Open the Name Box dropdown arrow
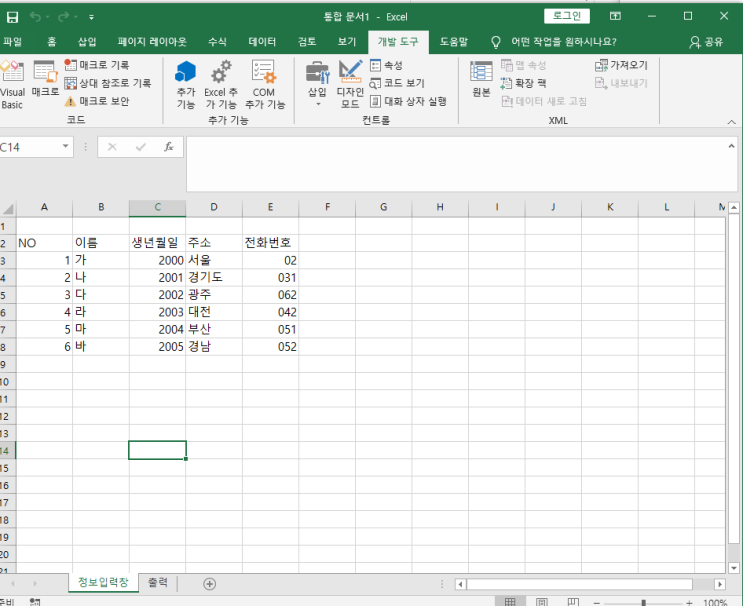Viewport: 743px width, 606px height. coord(66,146)
